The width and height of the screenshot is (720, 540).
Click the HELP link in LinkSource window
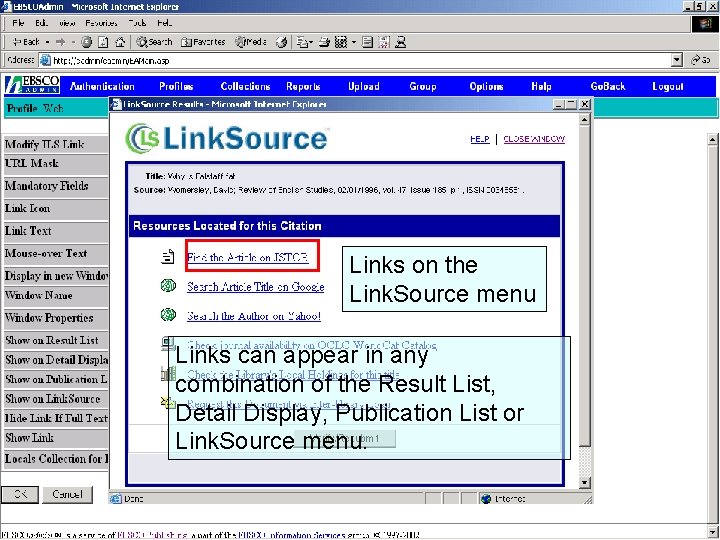tap(480, 139)
